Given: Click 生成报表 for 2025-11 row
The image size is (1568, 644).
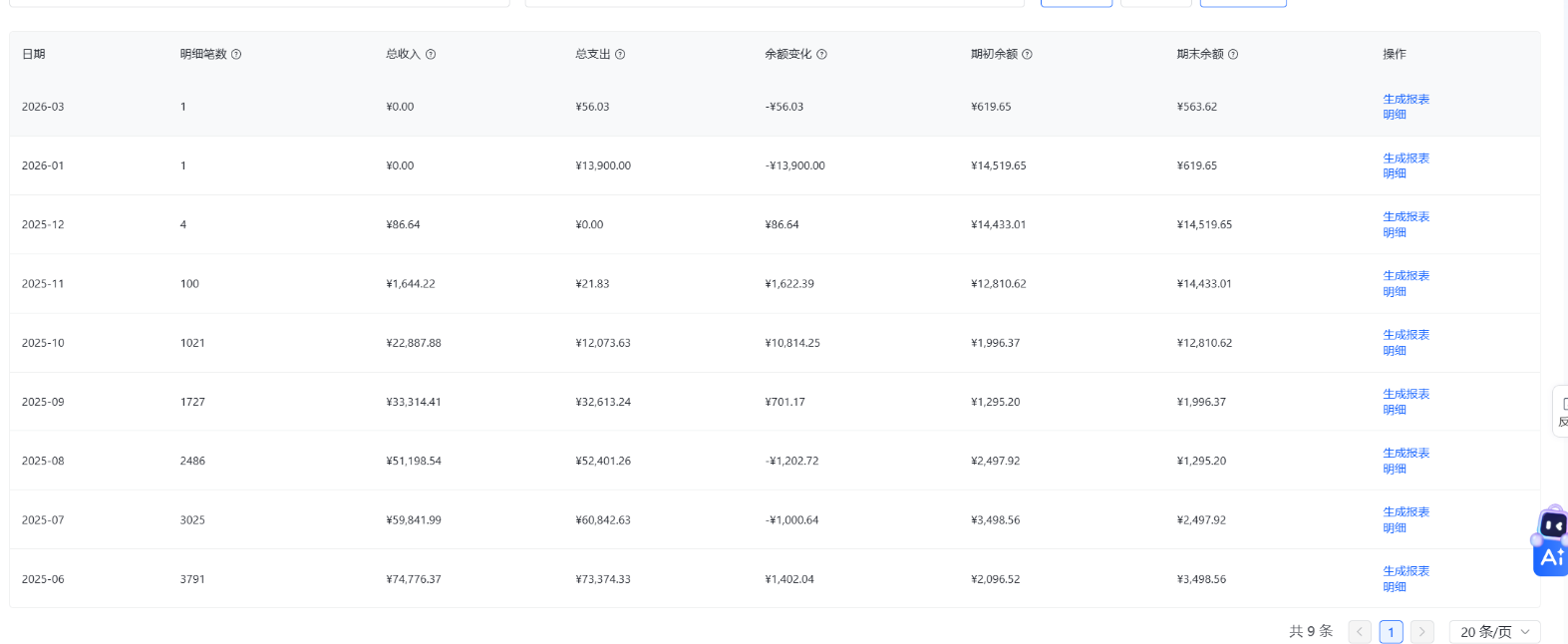Looking at the screenshot, I should [x=1406, y=276].
